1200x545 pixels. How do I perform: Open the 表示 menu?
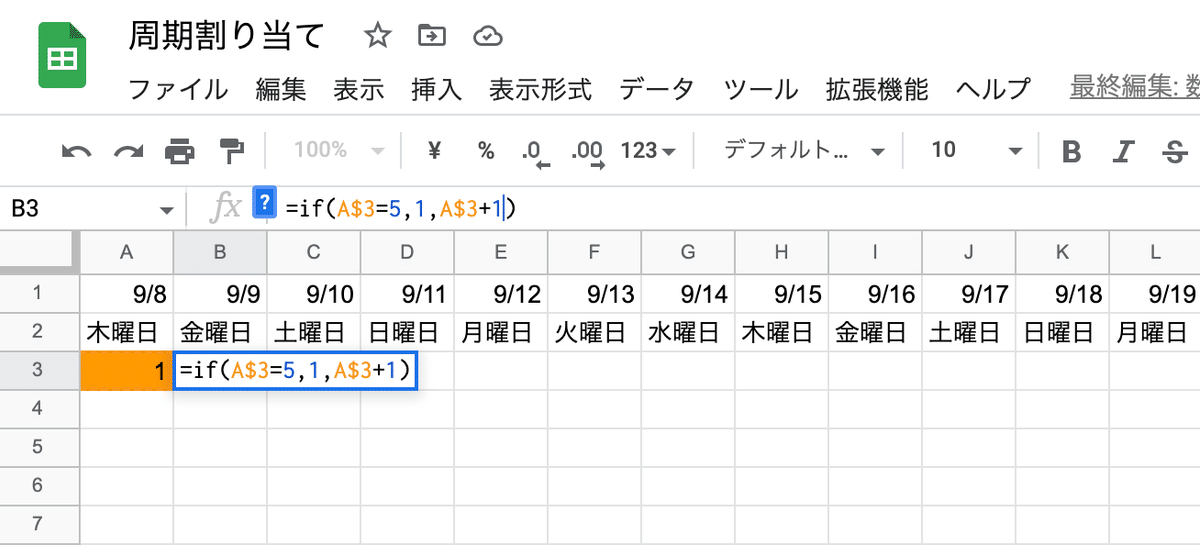coord(359,89)
